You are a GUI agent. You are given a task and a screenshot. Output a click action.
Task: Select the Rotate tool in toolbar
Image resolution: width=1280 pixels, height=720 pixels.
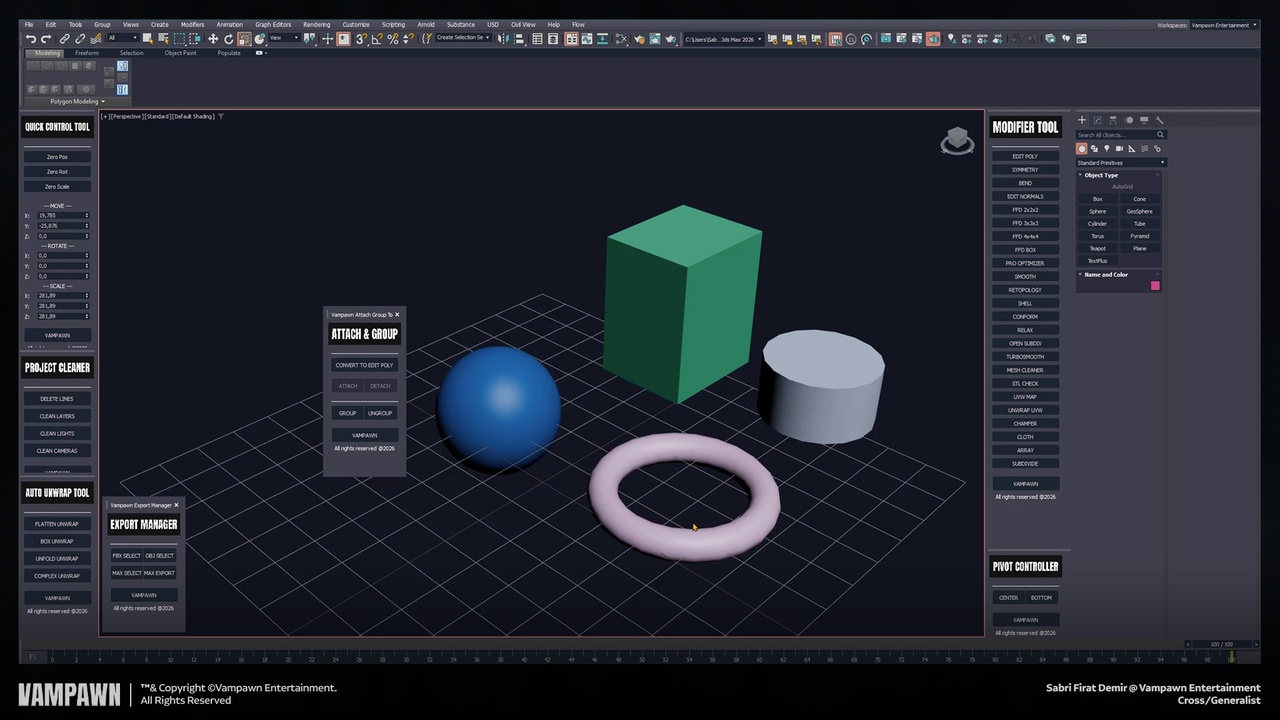(228, 38)
